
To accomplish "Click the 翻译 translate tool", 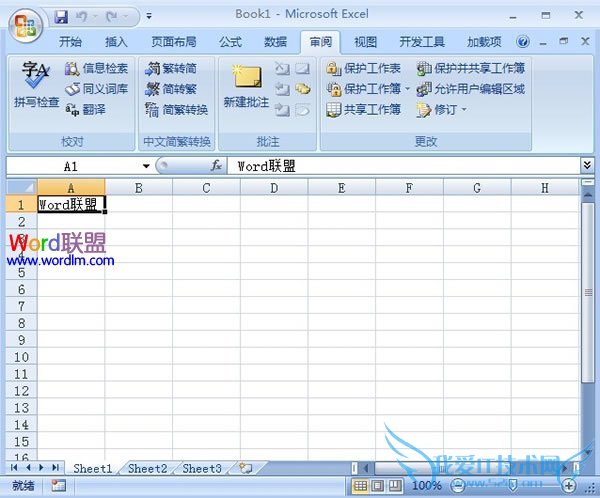I will coord(85,110).
